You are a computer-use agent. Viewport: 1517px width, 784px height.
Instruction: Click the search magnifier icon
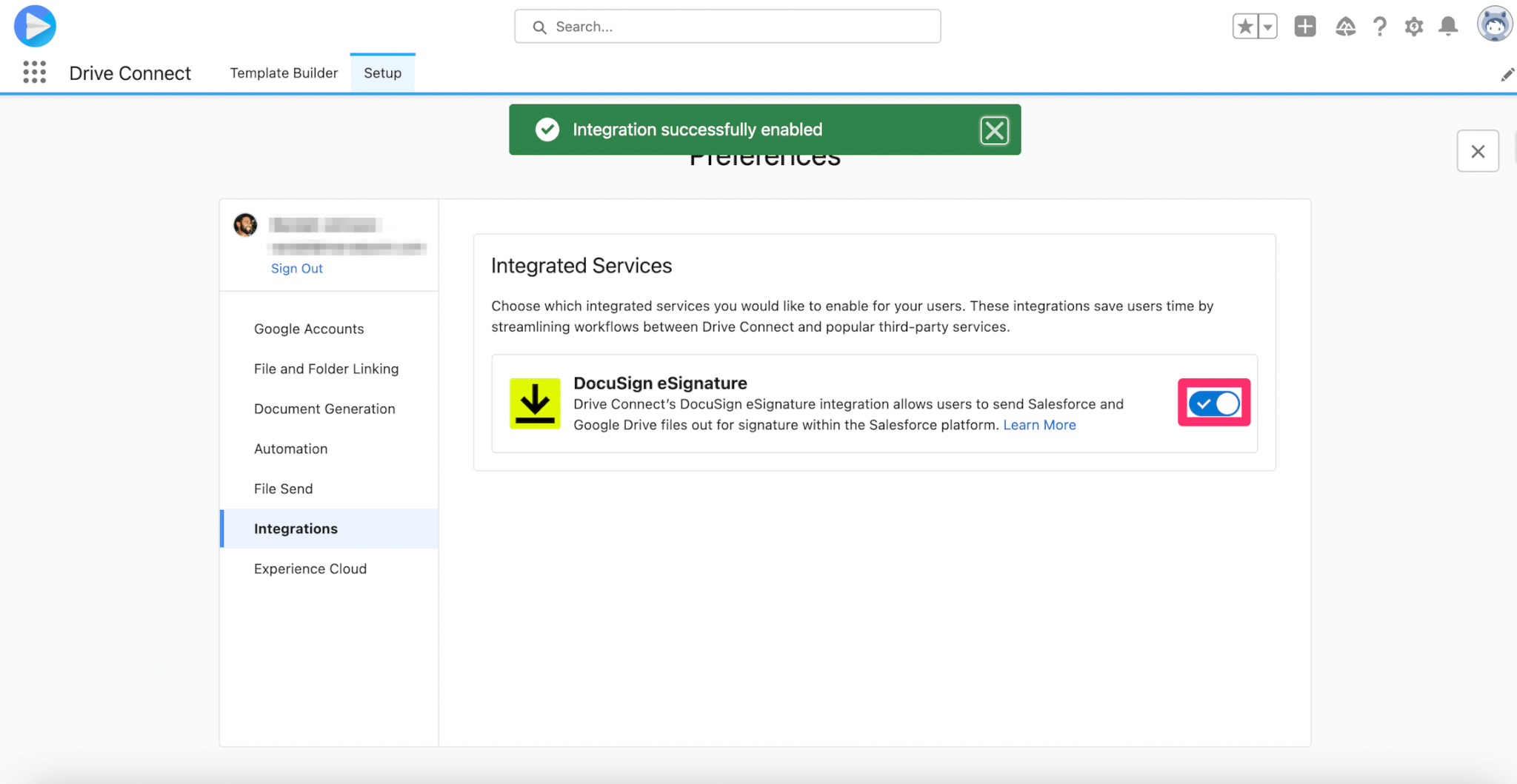[540, 27]
